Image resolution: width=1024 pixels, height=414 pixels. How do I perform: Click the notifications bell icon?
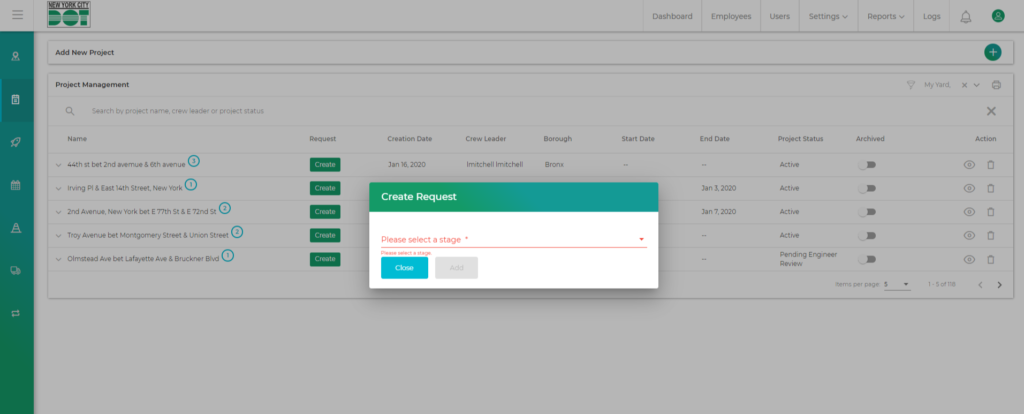(x=965, y=16)
